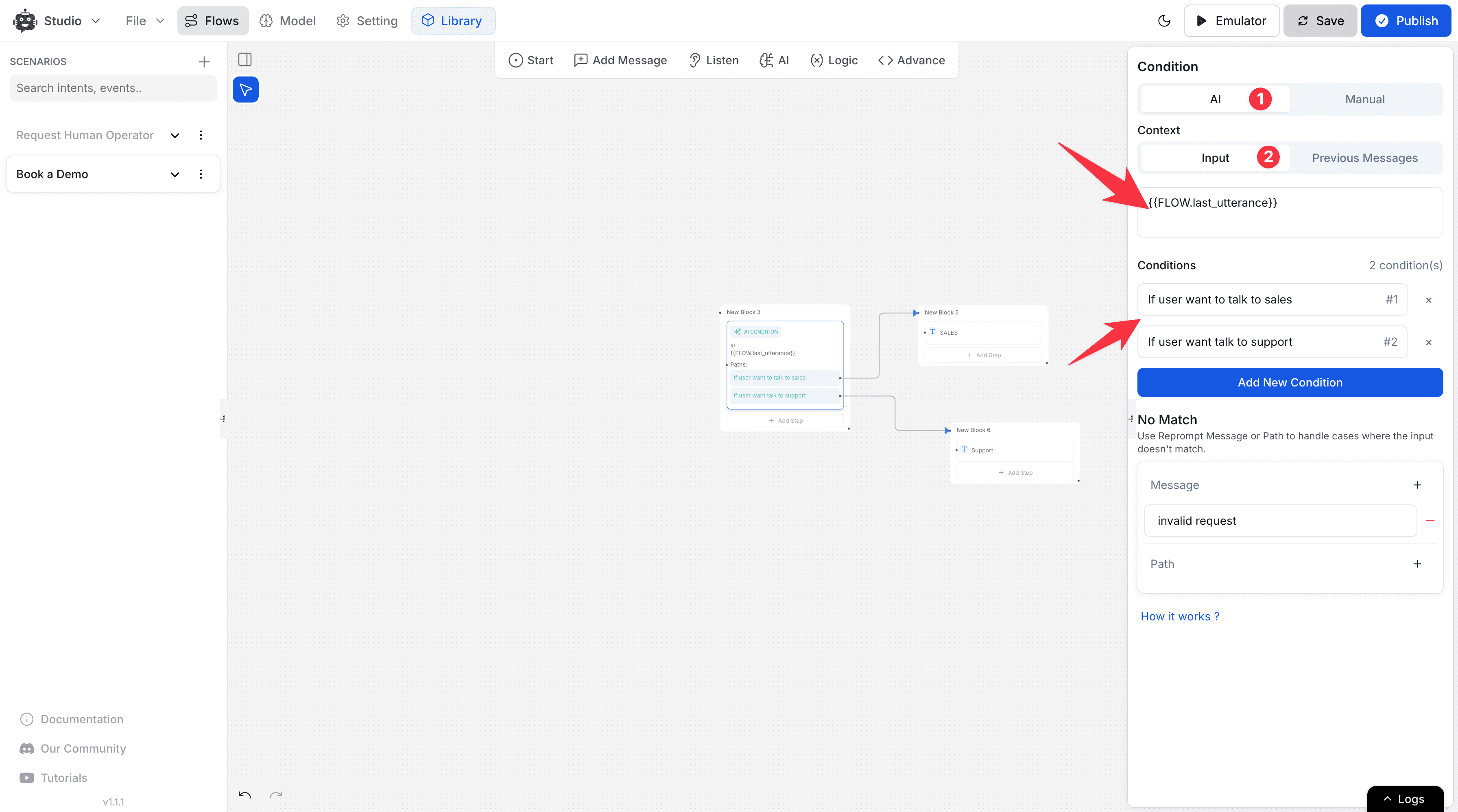Switch condition mode to Manual

pos(1364,100)
